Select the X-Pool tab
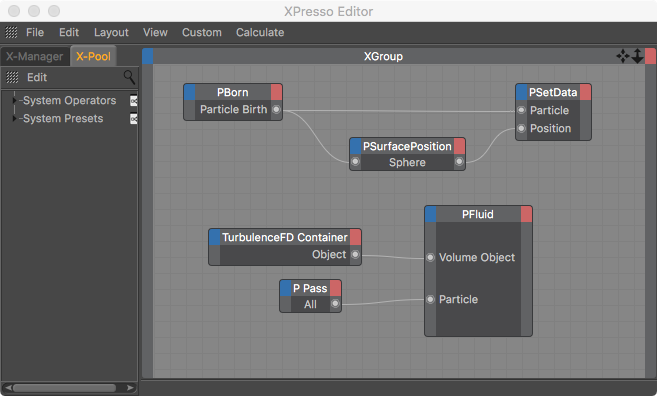The image size is (657, 396). click(x=93, y=56)
